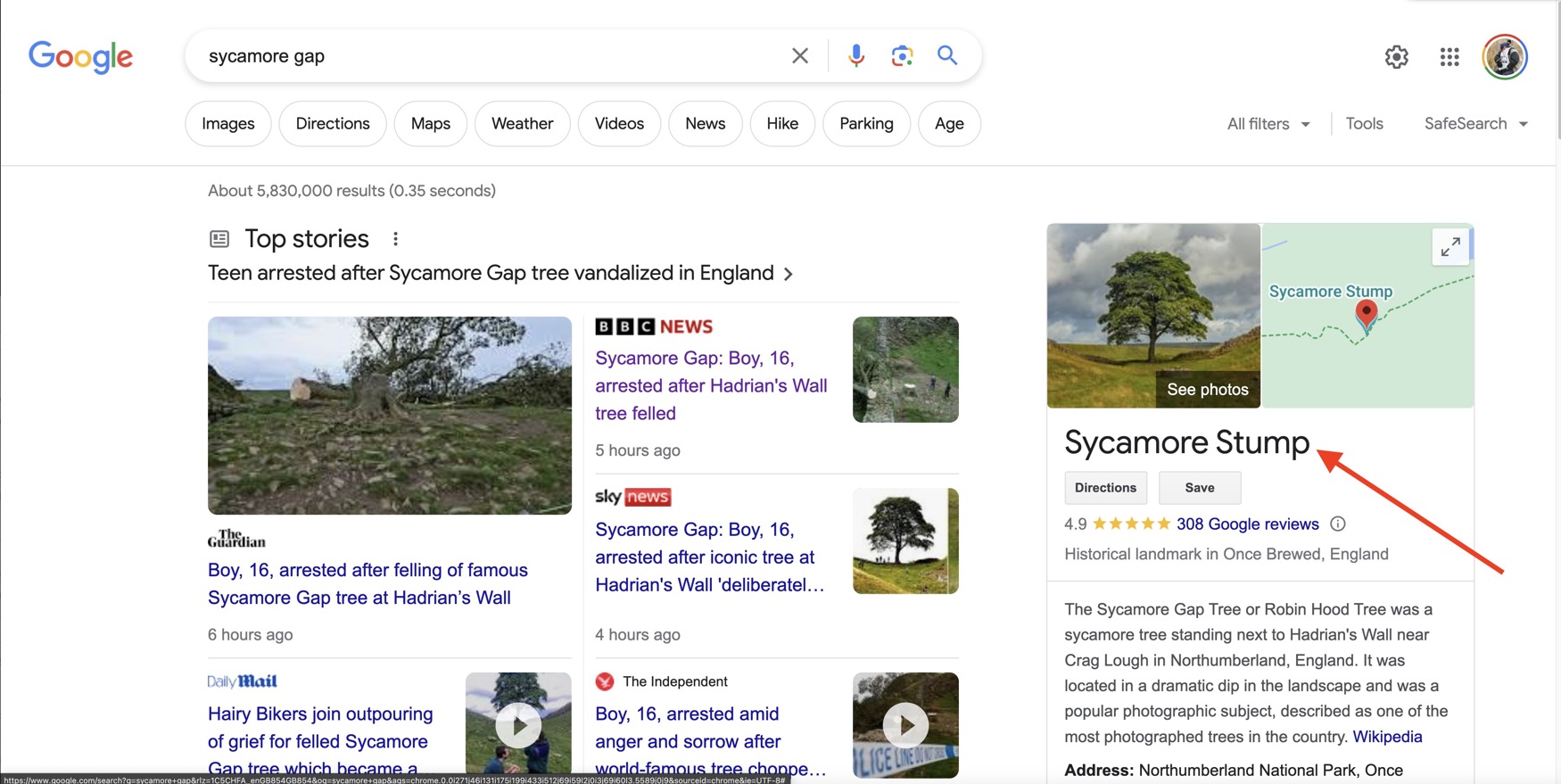
Task: Open Top stories three-dot menu
Action: (x=395, y=238)
